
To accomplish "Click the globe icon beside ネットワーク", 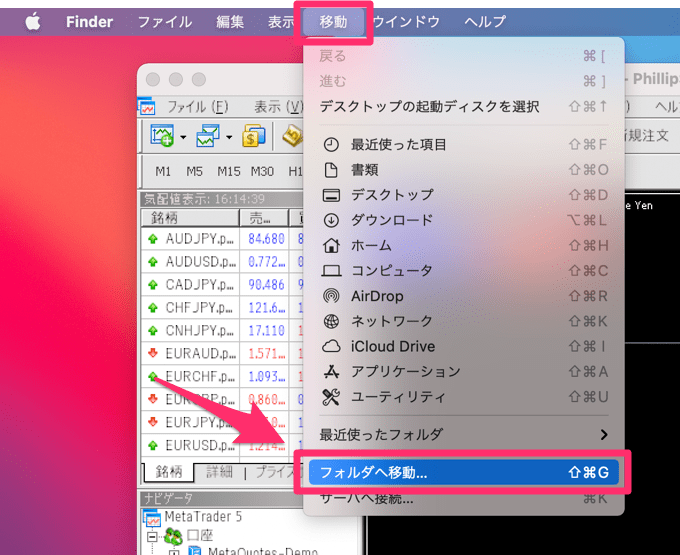I will click(331, 321).
